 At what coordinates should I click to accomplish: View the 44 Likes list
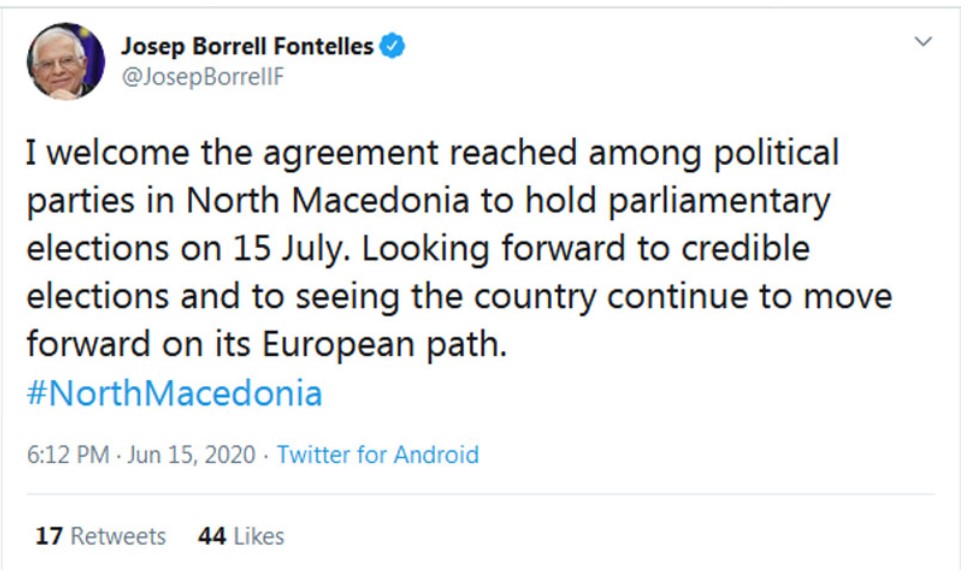[x=241, y=536]
